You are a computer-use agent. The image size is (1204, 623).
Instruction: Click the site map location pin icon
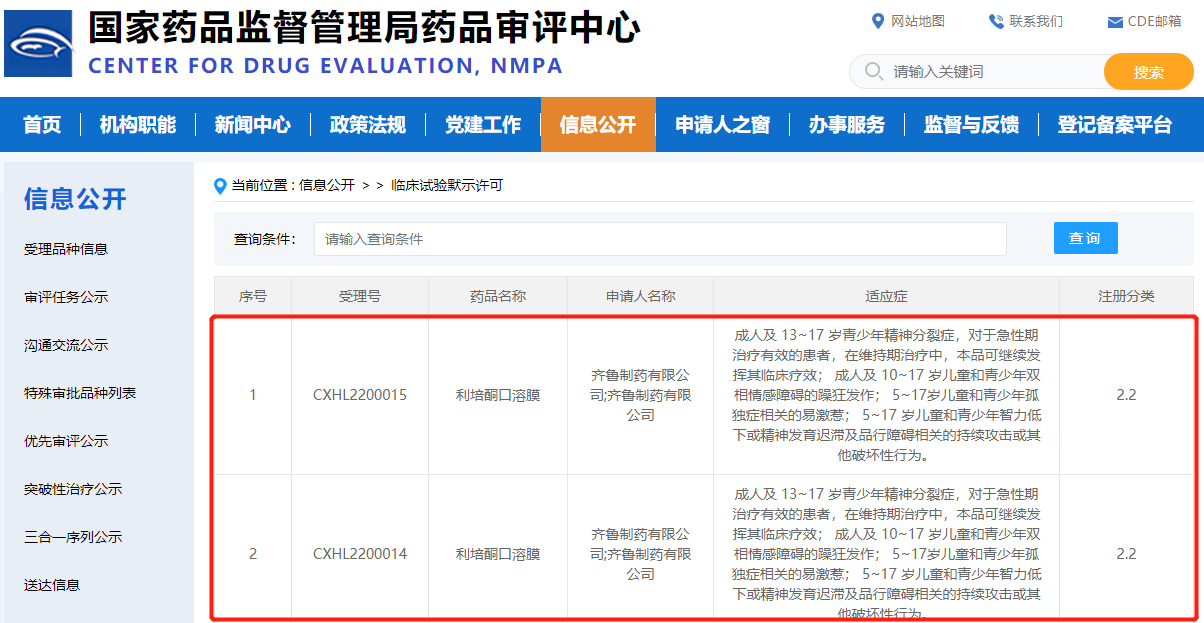click(x=878, y=21)
